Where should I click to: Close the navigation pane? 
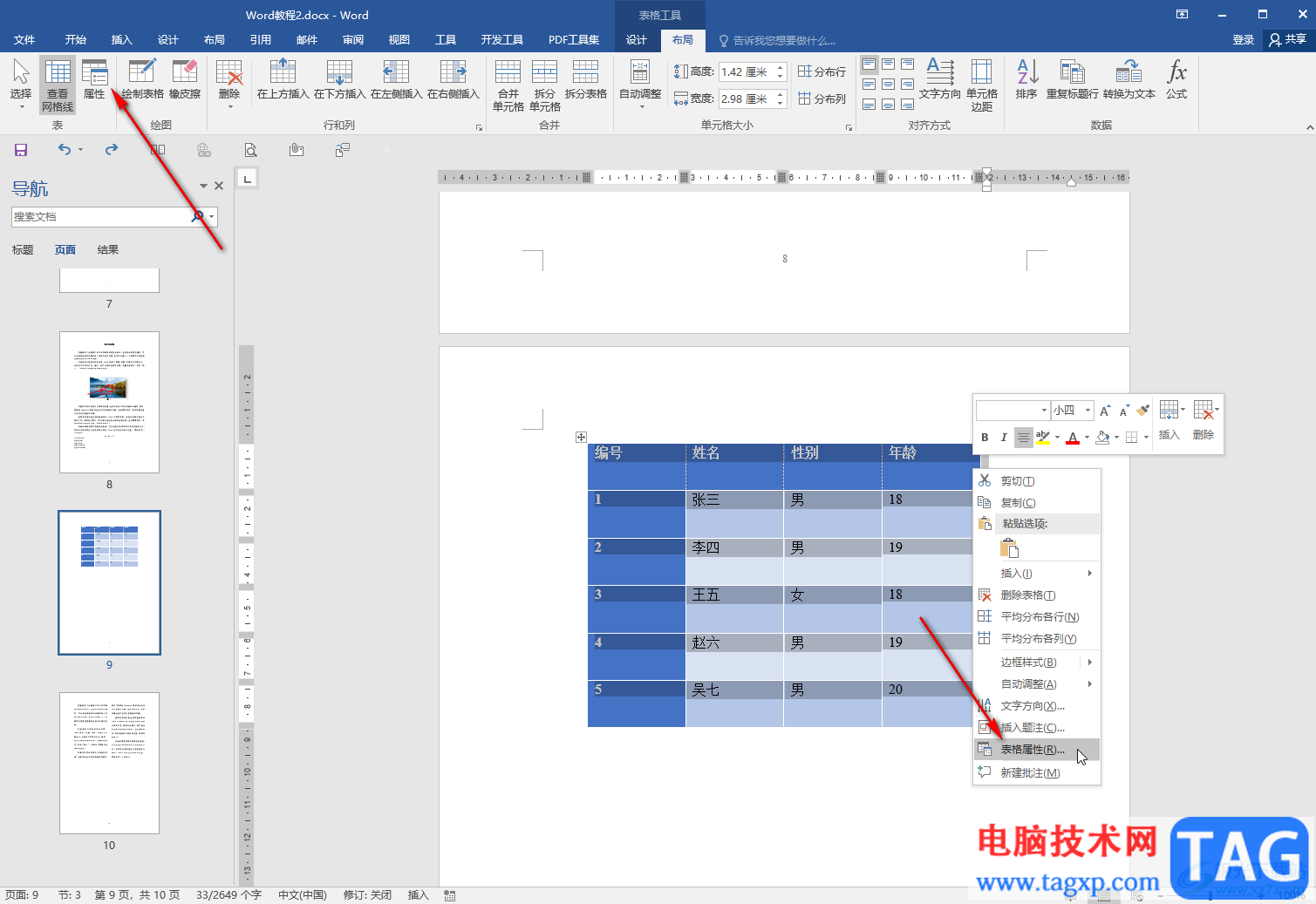coord(219,186)
